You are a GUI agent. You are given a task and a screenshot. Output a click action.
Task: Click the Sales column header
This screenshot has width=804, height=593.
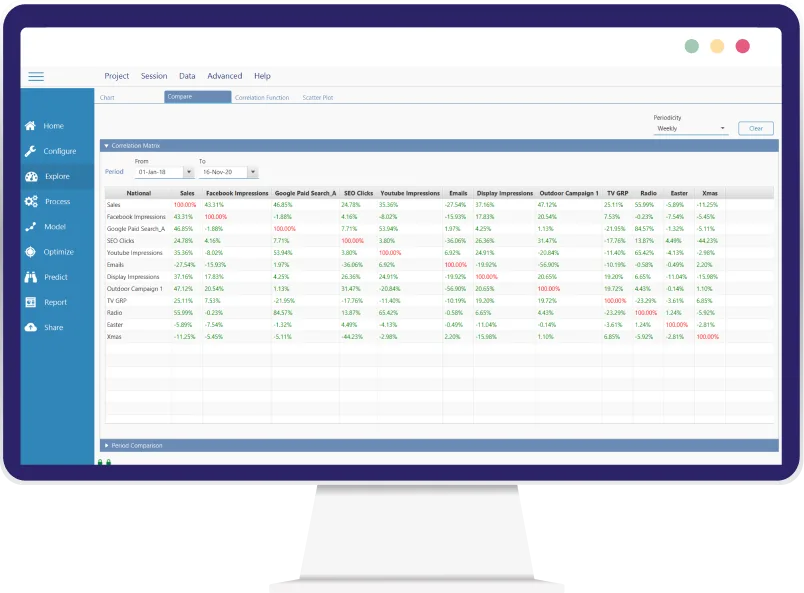187,193
